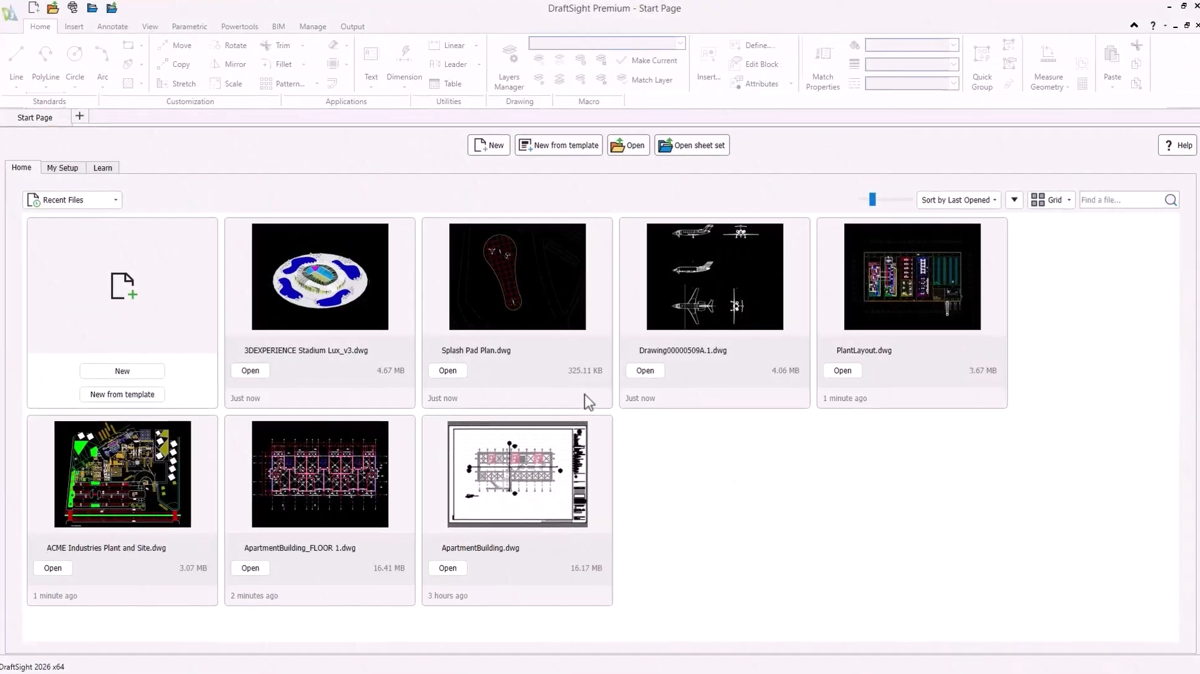Open the Layers Manager

point(509,66)
